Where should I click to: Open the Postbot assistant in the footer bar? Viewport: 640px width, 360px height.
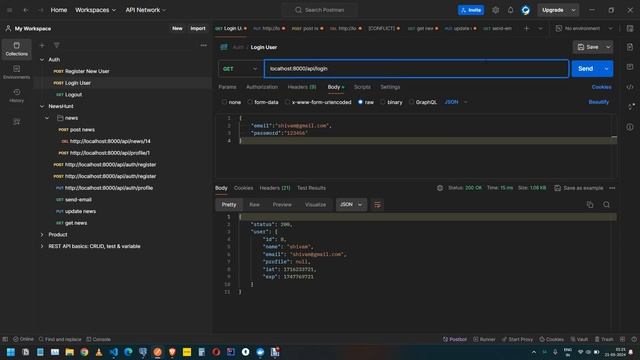[455, 339]
